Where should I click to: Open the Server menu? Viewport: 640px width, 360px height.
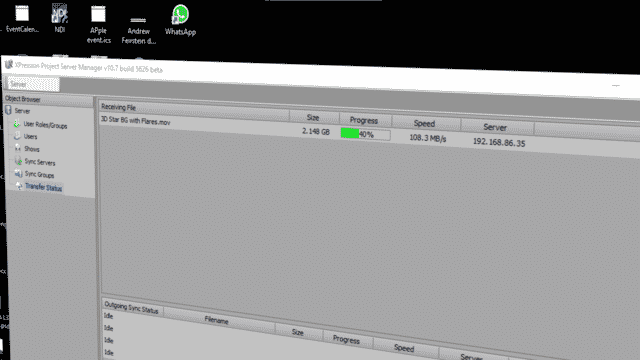tap(33, 84)
